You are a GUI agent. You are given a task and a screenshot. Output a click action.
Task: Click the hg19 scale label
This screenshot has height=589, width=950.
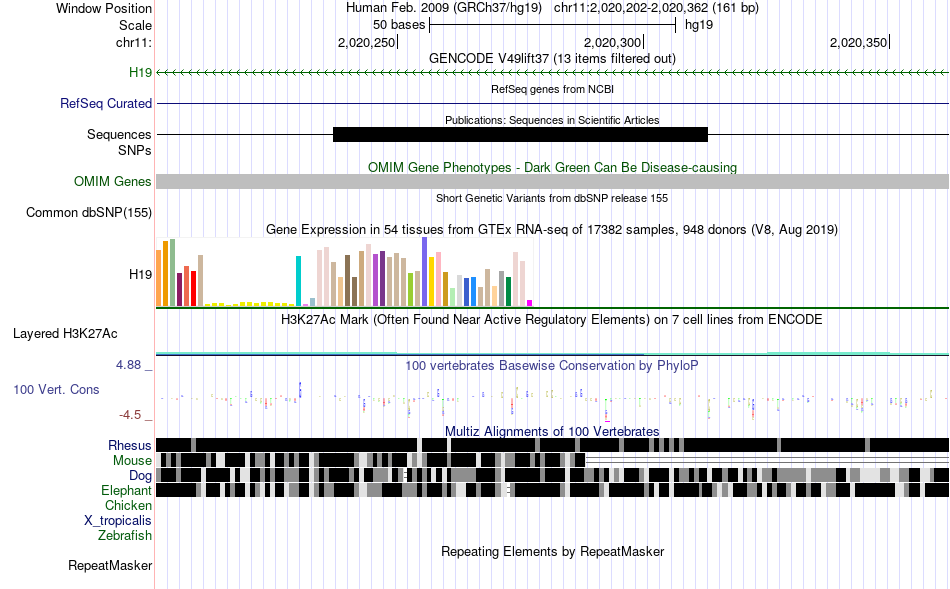click(x=699, y=25)
